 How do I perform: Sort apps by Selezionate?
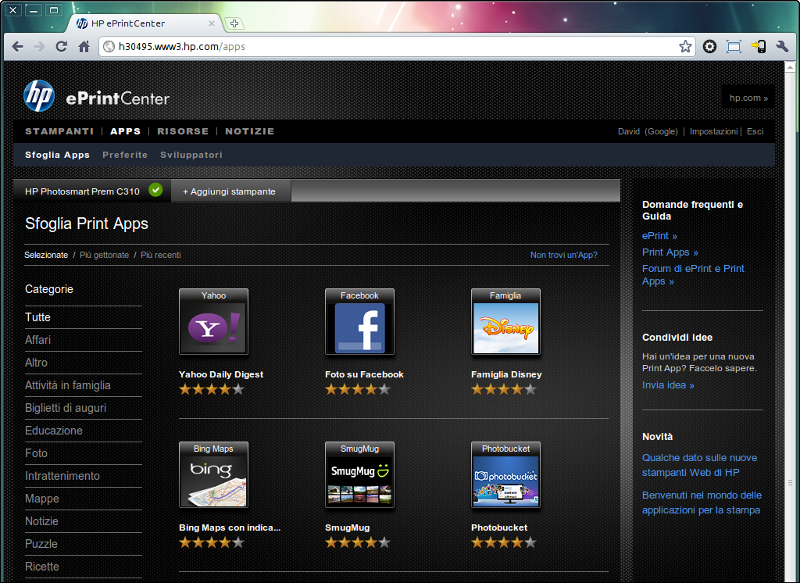(x=46, y=255)
